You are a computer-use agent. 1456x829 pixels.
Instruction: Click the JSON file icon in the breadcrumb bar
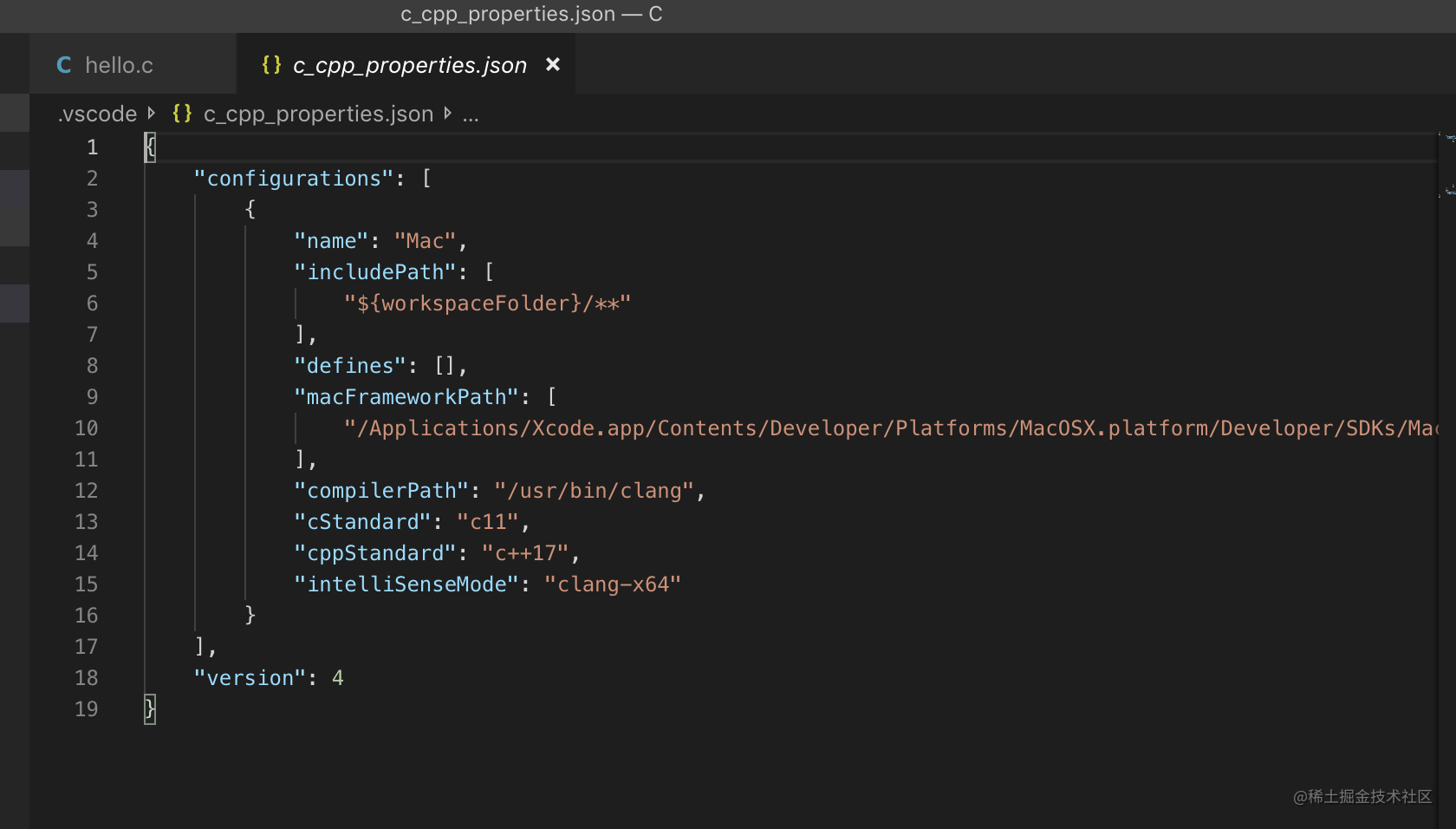click(181, 114)
